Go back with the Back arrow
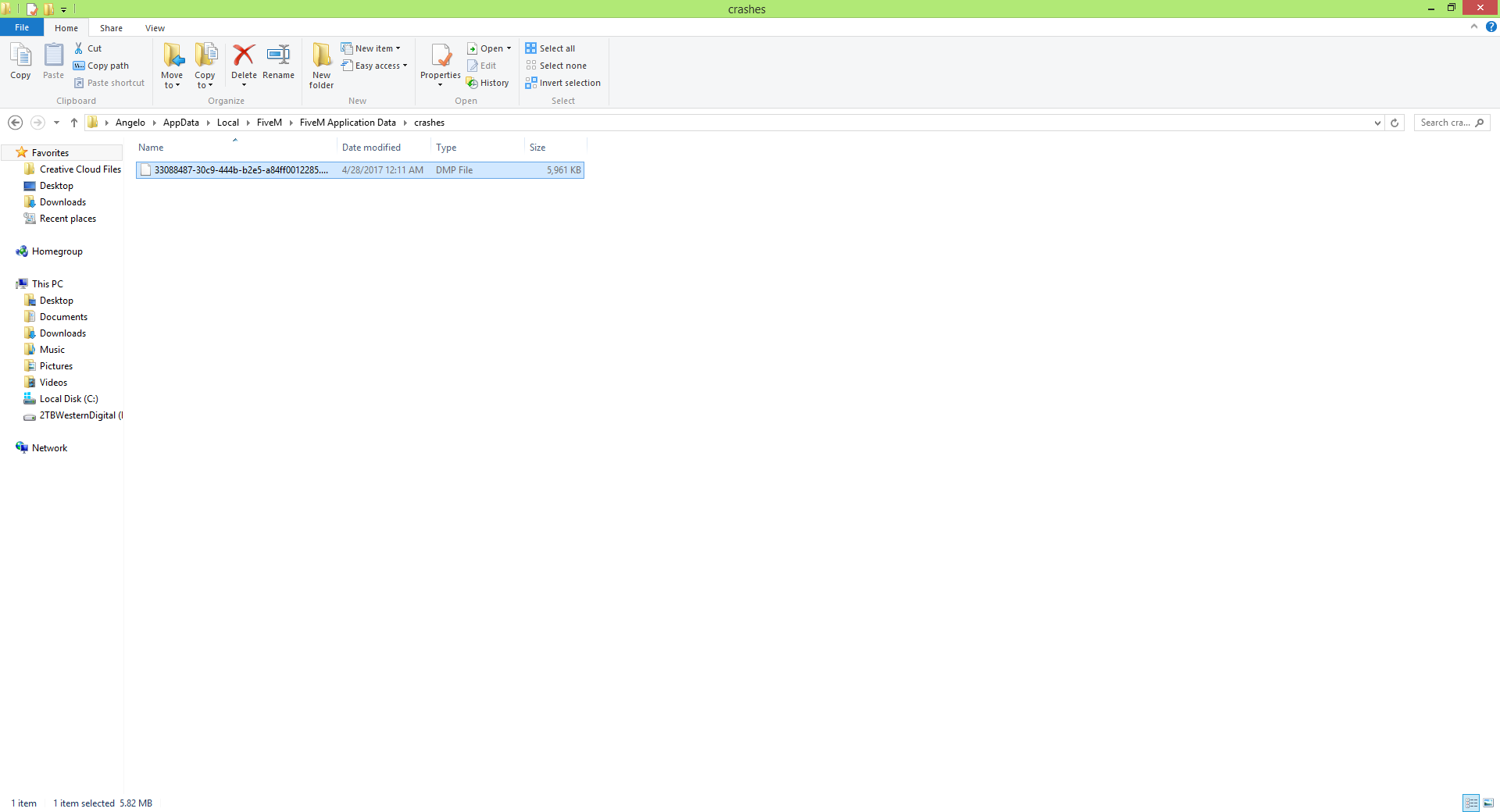The image size is (1500, 812). tap(15, 123)
